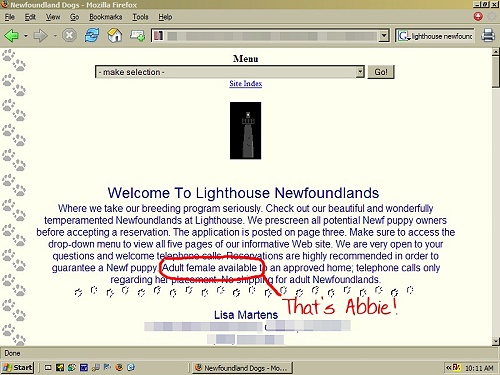500x375 pixels.
Task: Go to the Home page icon
Action: pyautogui.click(x=114, y=35)
